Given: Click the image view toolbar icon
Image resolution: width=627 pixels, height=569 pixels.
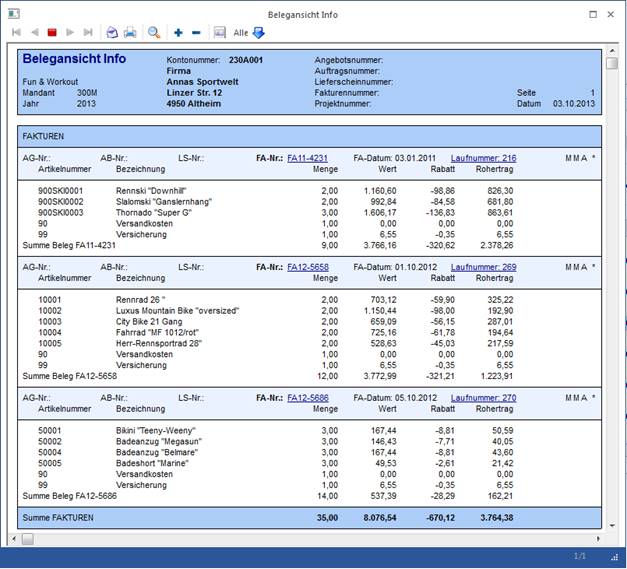Looking at the screenshot, I should [220, 33].
